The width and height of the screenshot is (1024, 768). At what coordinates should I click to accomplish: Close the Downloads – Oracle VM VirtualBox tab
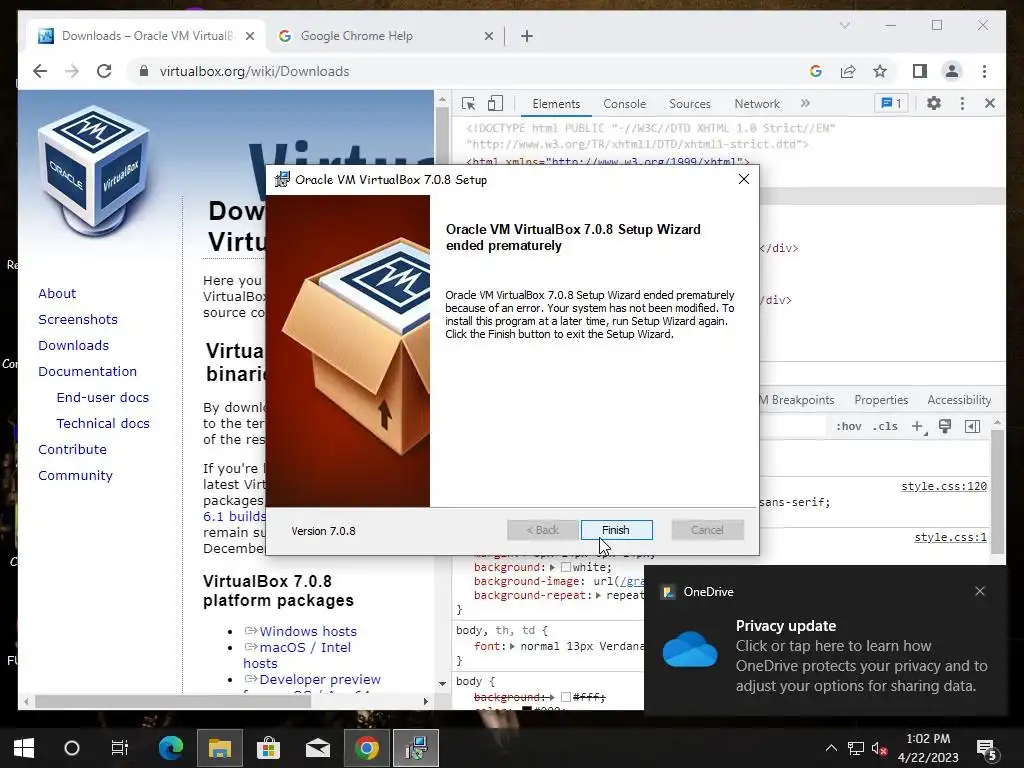point(249,36)
